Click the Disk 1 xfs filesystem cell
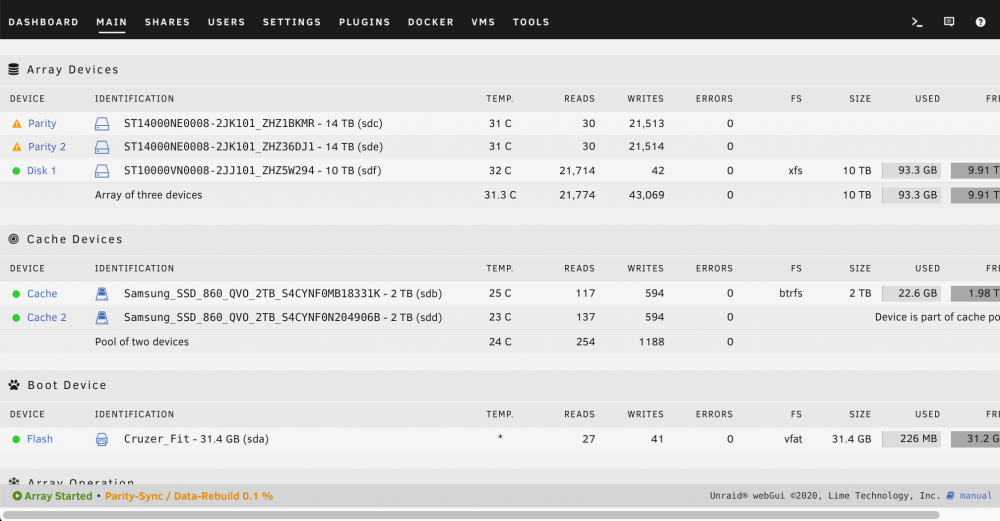 pos(795,170)
